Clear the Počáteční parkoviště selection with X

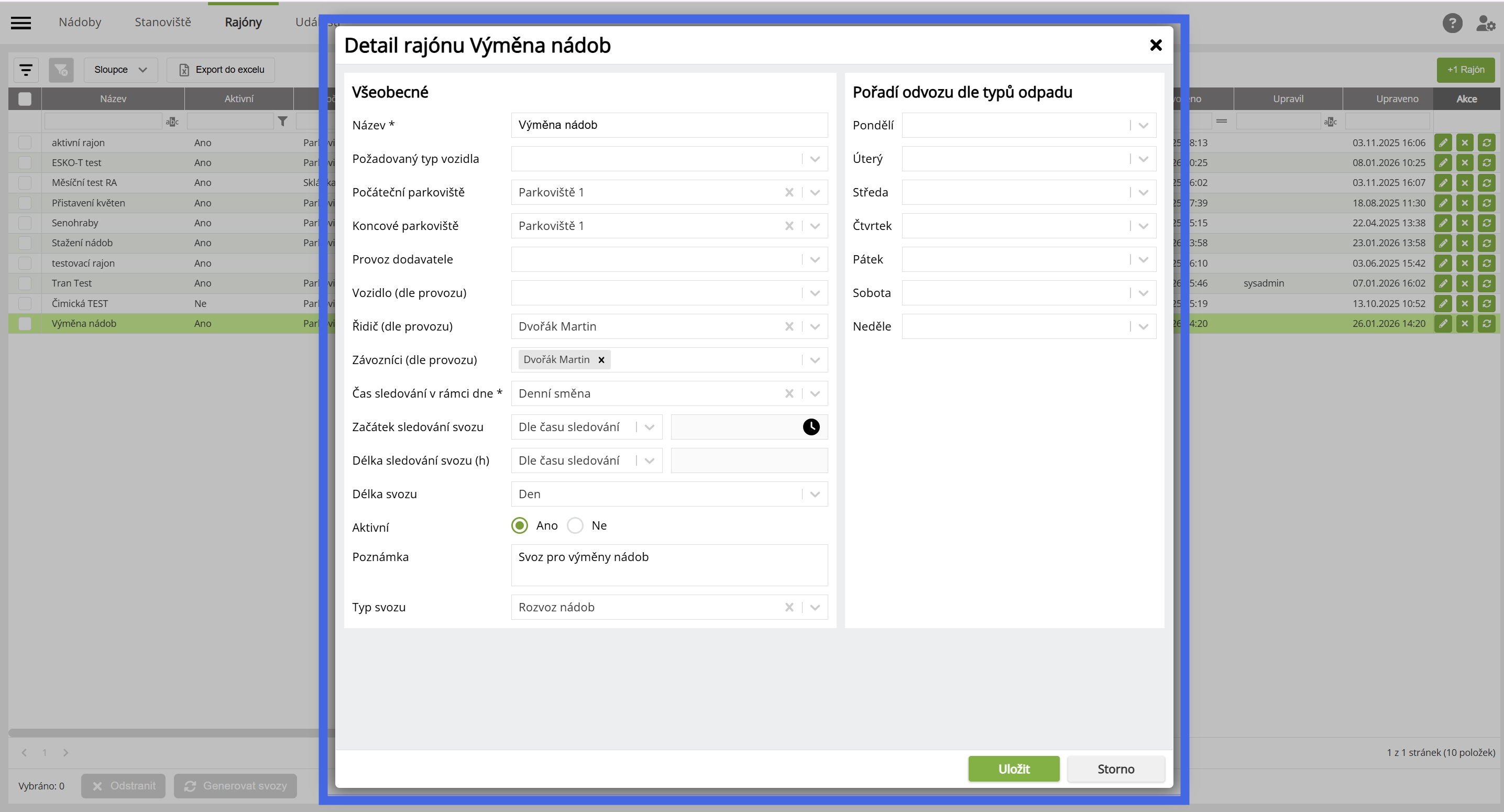click(789, 192)
